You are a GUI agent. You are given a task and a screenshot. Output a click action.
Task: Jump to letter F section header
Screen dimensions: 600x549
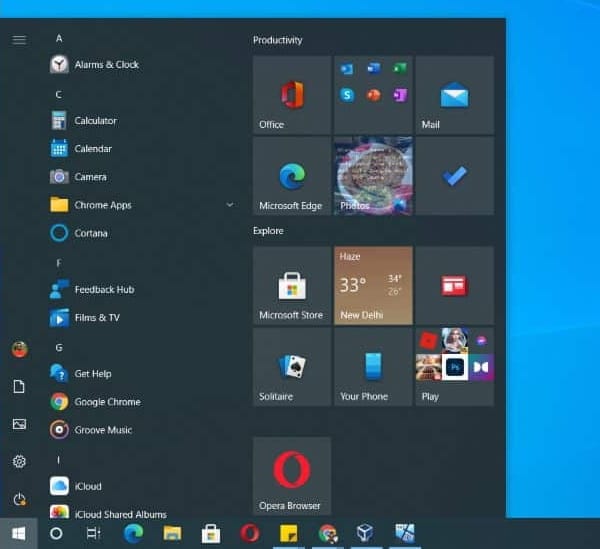59,263
